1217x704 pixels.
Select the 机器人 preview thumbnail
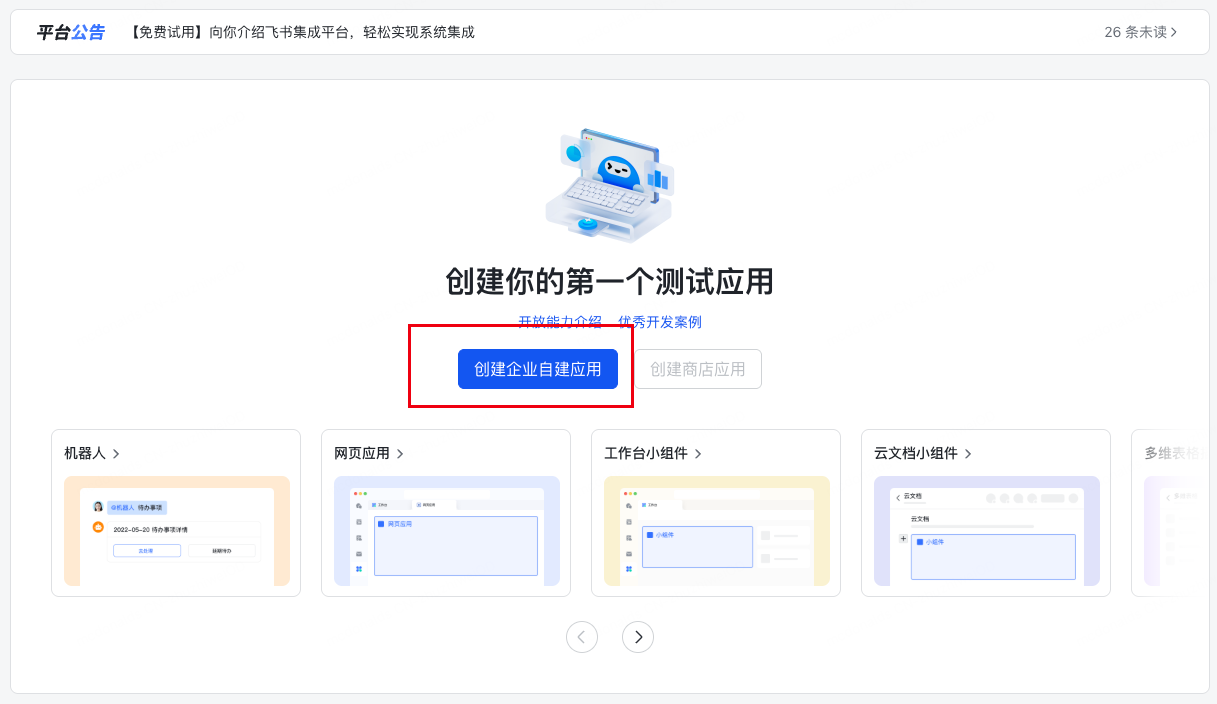pyautogui.click(x=177, y=531)
